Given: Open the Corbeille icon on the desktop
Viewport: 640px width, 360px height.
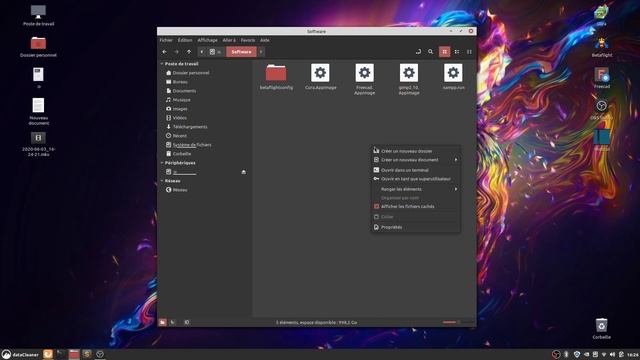Looking at the screenshot, I should pos(601,329).
